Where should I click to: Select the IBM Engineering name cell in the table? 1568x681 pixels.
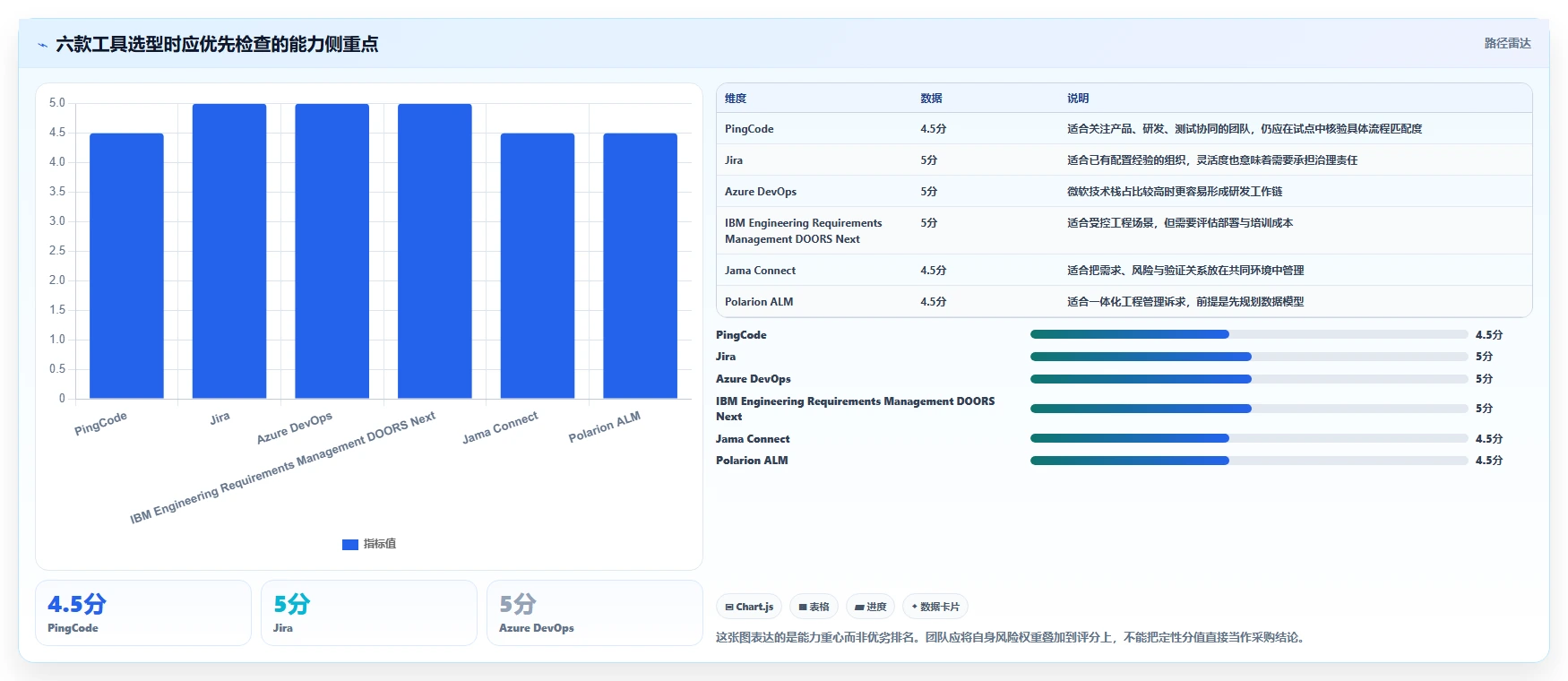(804, 231)
